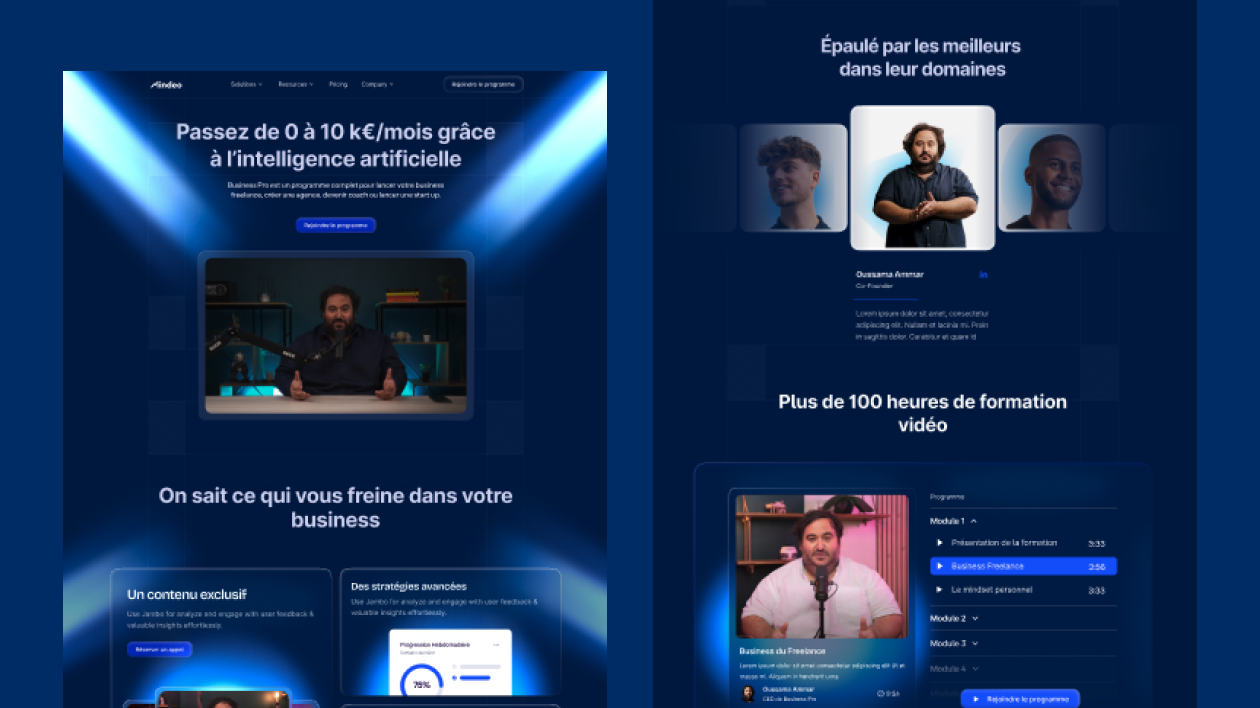
Task: Click the Des stratégies avancées card heading
Action: pyautogui.click(x=409, y=586)
